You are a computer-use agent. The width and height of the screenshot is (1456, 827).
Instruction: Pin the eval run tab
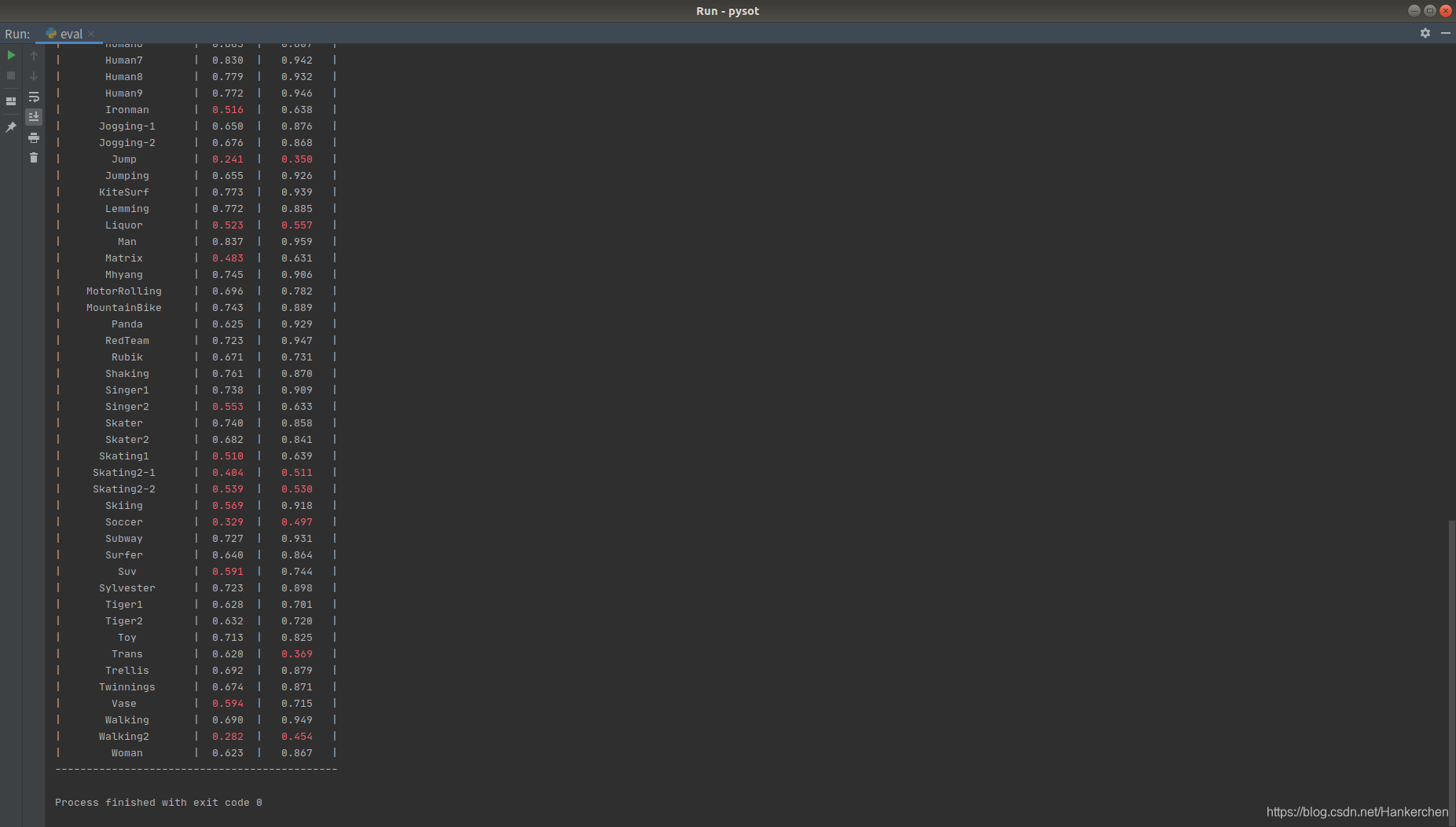coord(11,127)
